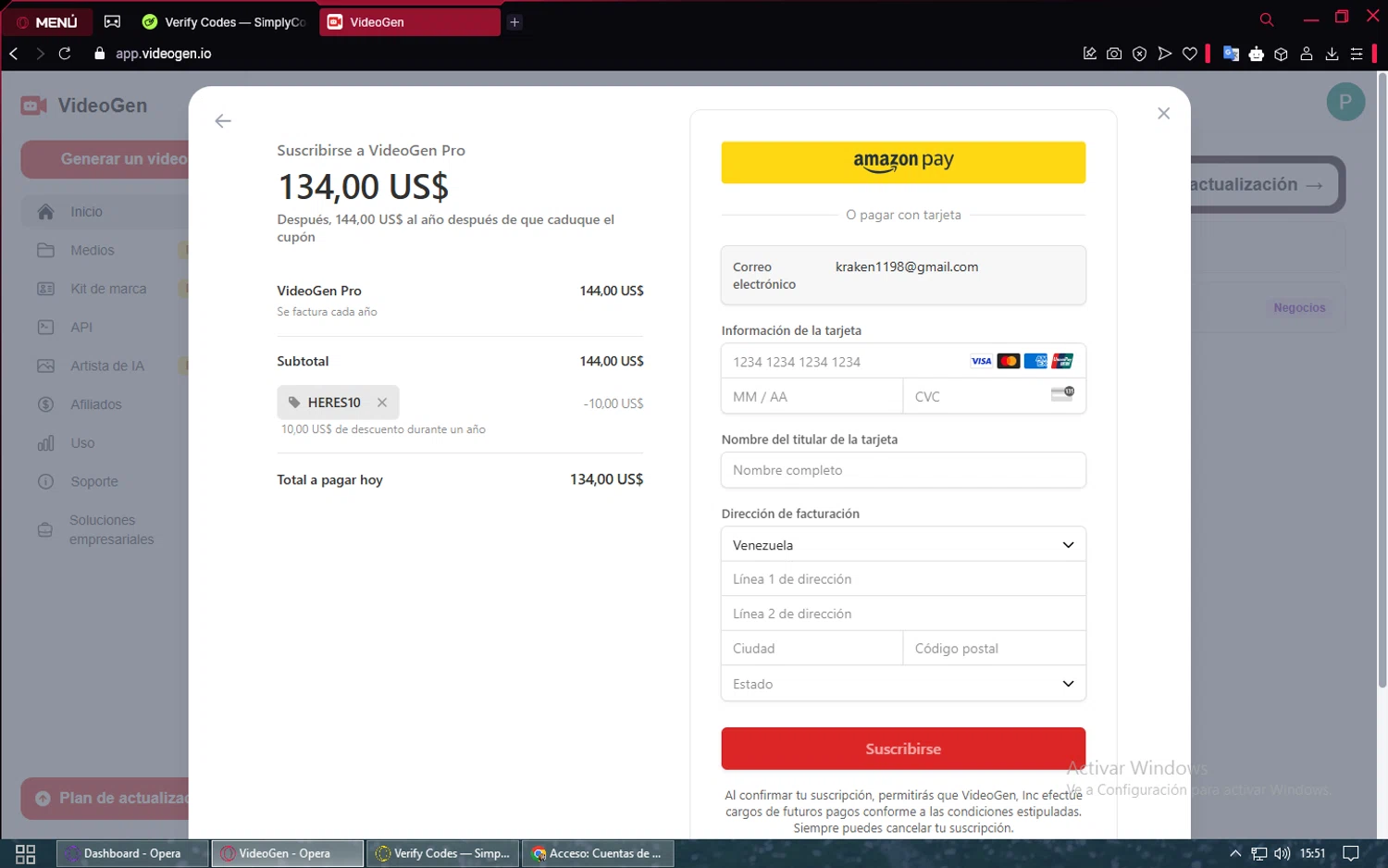1388x868 pixels.
Task: Click the edit page toolbar icon
Action: point(1089,54)
